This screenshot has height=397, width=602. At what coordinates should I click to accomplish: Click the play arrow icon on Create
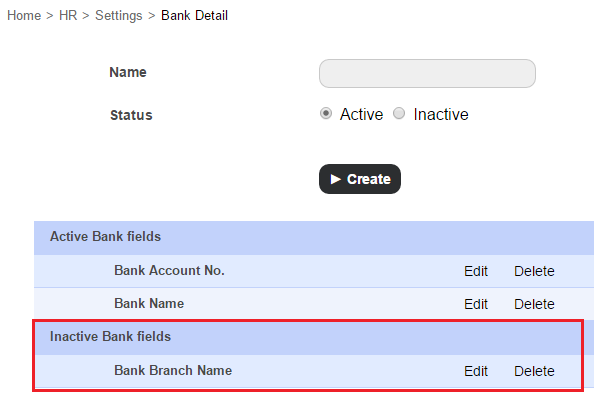pos(336,179)
